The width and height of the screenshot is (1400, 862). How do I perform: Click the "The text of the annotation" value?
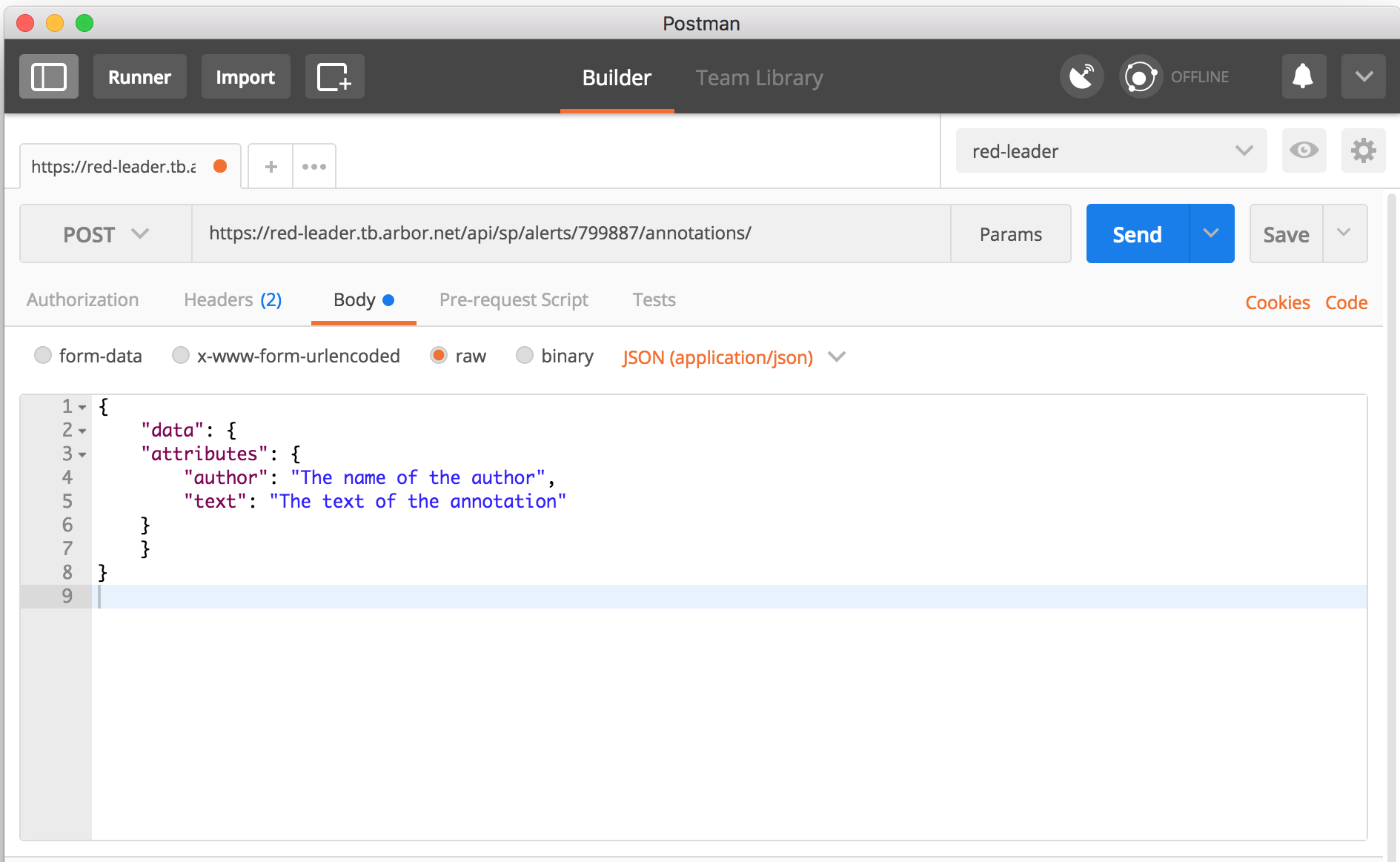(x=418, y=502)
